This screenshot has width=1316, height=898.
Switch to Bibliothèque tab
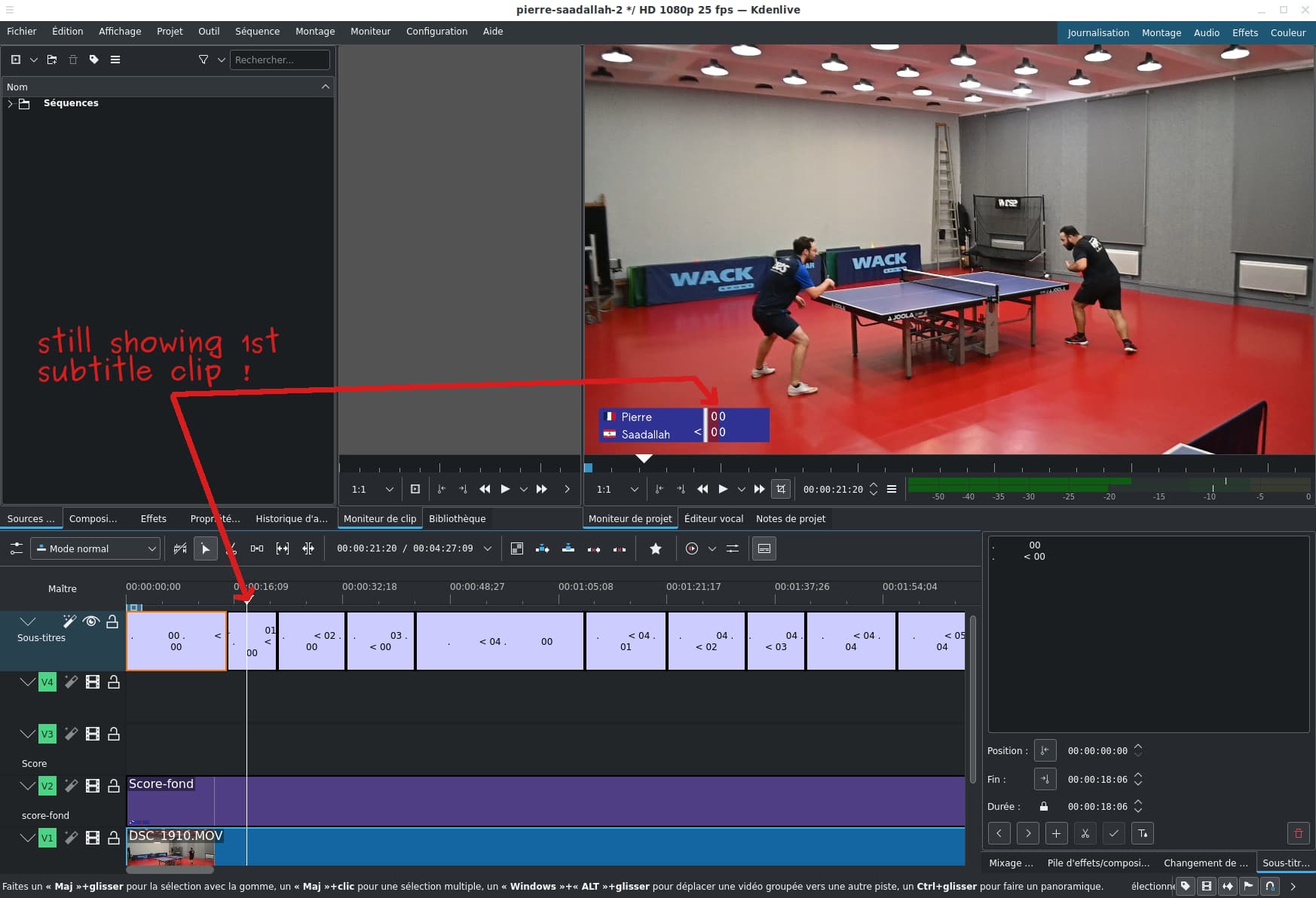[x=458, y=519]
